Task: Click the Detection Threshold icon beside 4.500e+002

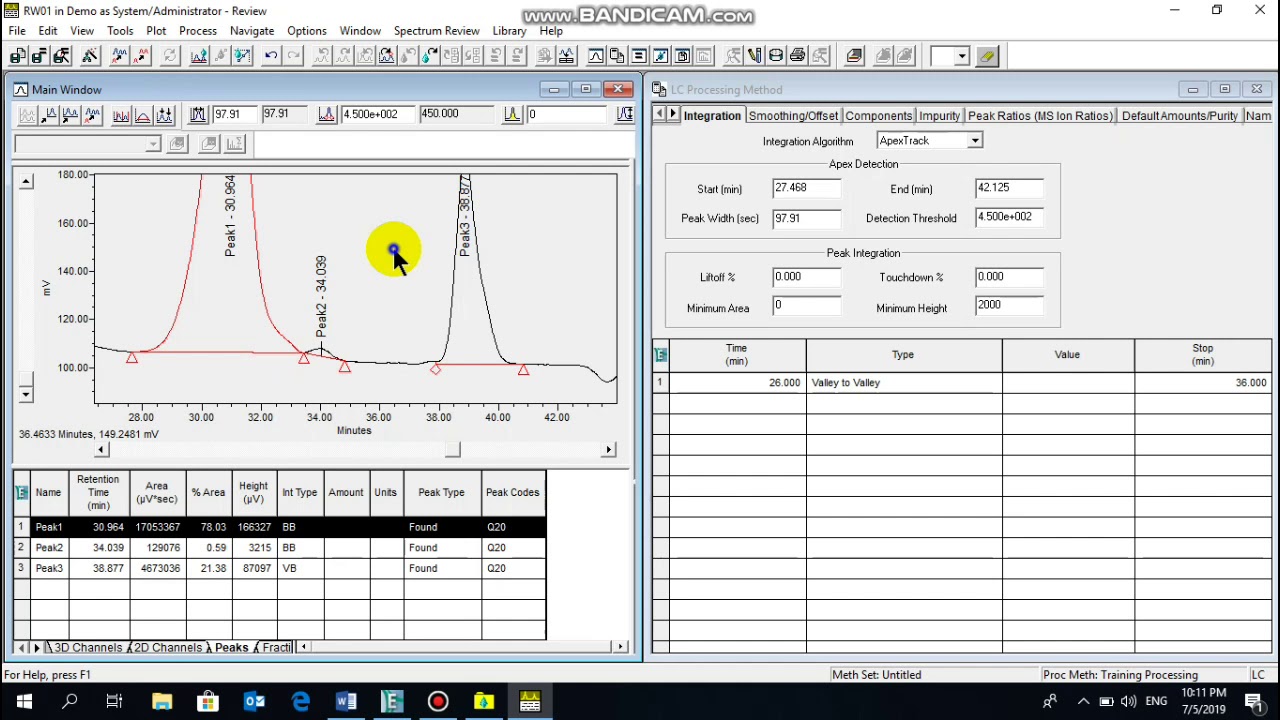Action: (327, 115)
